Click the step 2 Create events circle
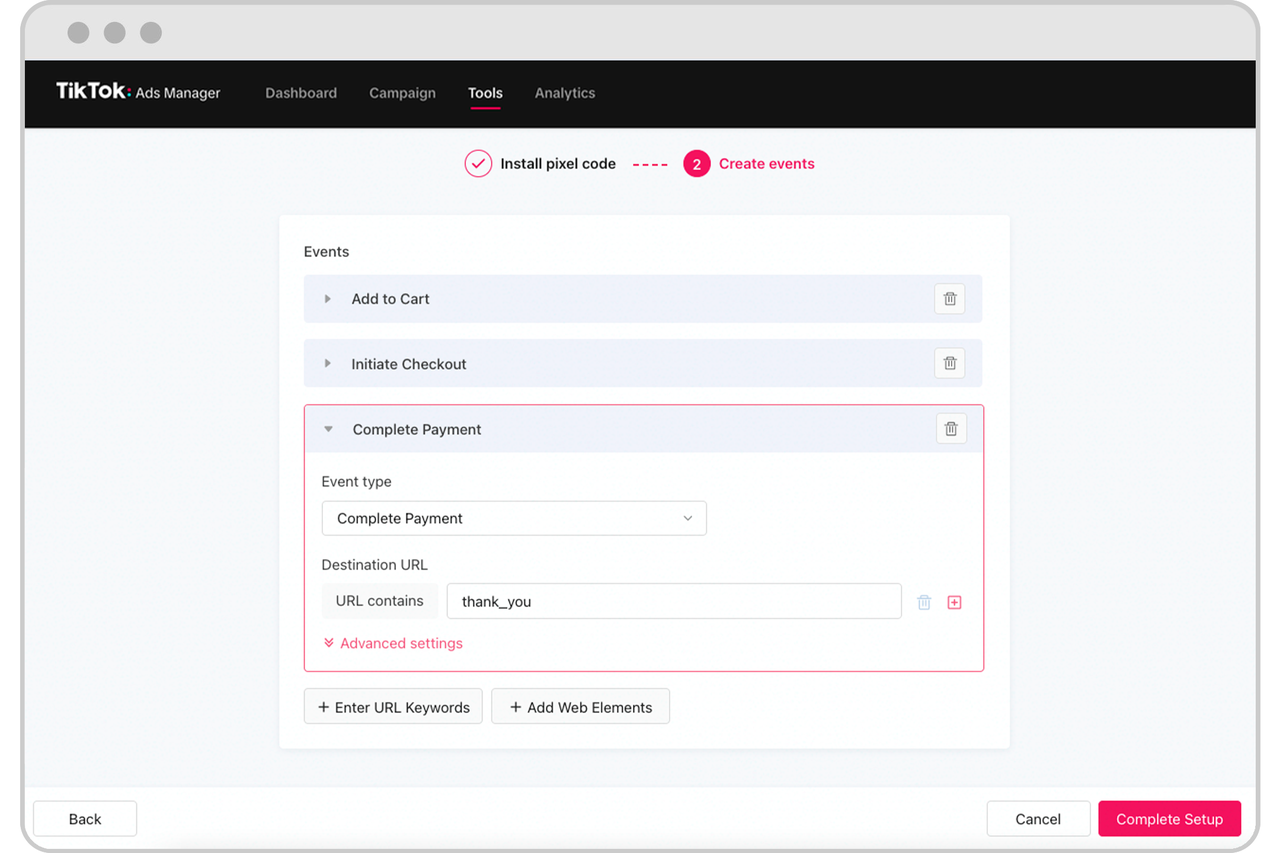The width and height of the screenshot is (1280, 853). point(696,164)
